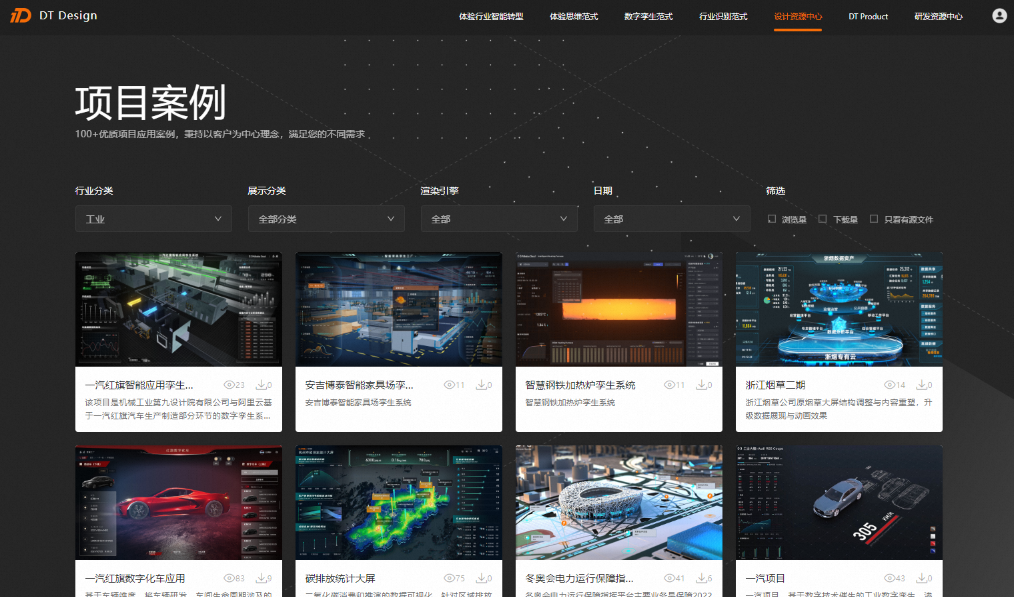Open the 浙江烟草二期 project title link
1014x597 pixels.
point(775,385)
